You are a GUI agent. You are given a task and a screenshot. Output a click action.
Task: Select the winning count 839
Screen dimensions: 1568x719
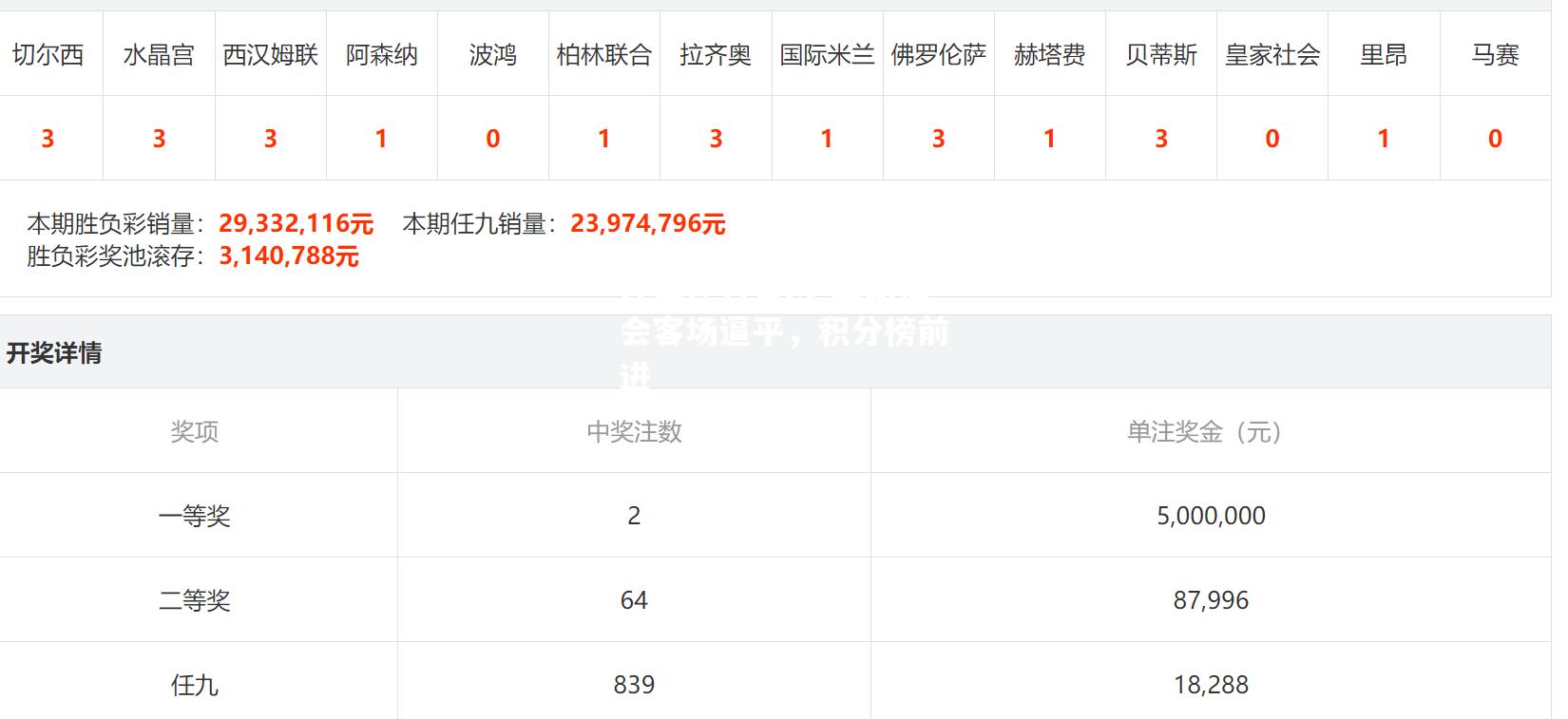click(634, 685)
